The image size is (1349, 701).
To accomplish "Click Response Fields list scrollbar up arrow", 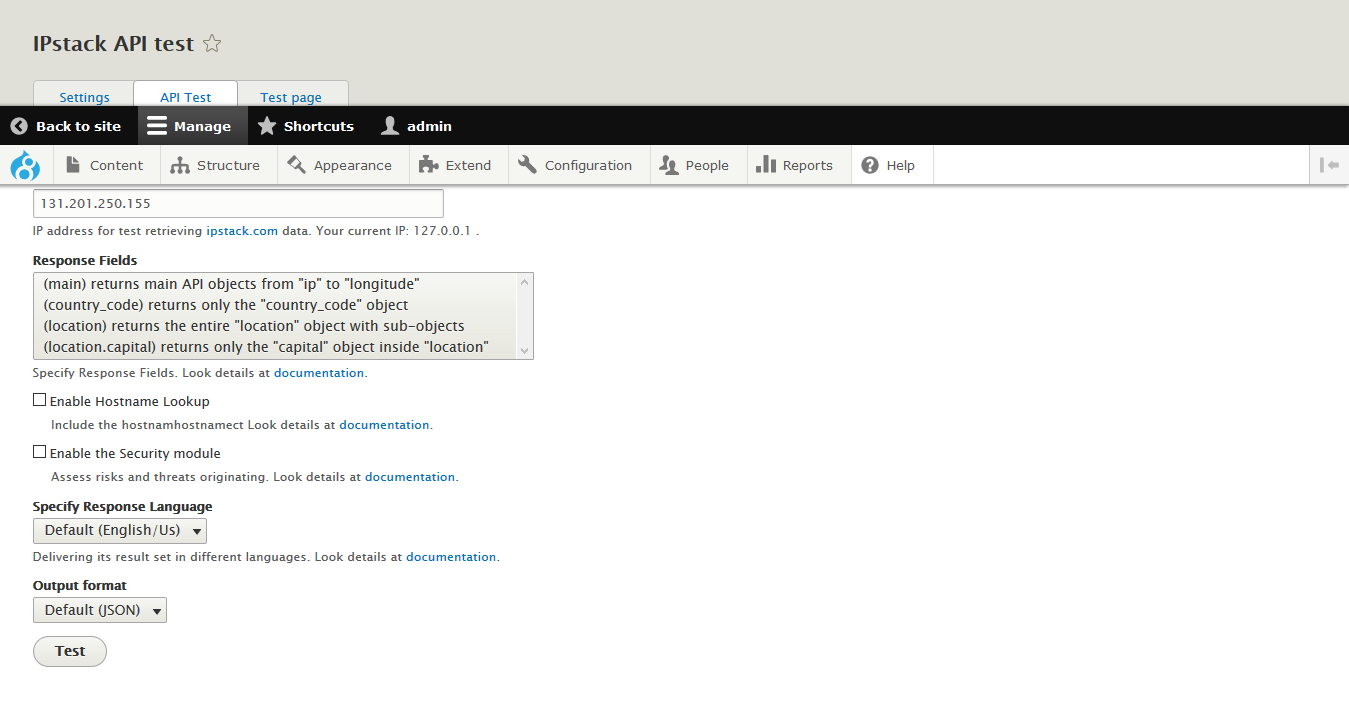I will point(525,282).
